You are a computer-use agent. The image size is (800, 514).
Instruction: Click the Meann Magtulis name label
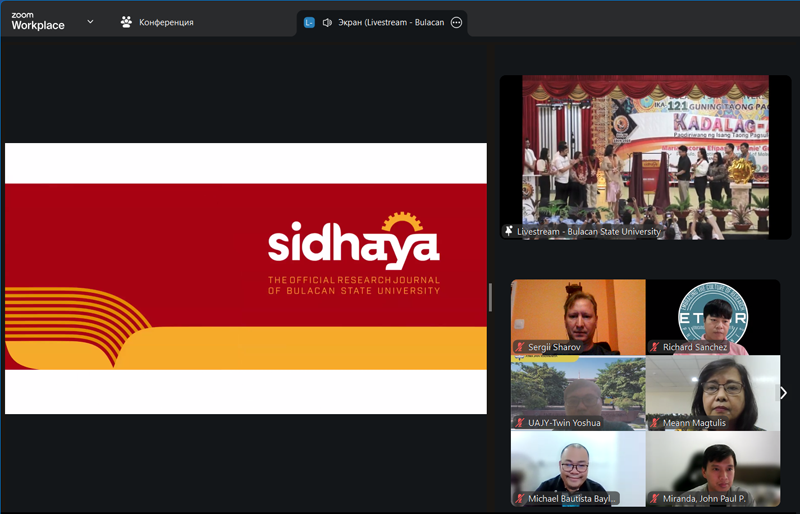pyautogui.click(x=694, y=423)
